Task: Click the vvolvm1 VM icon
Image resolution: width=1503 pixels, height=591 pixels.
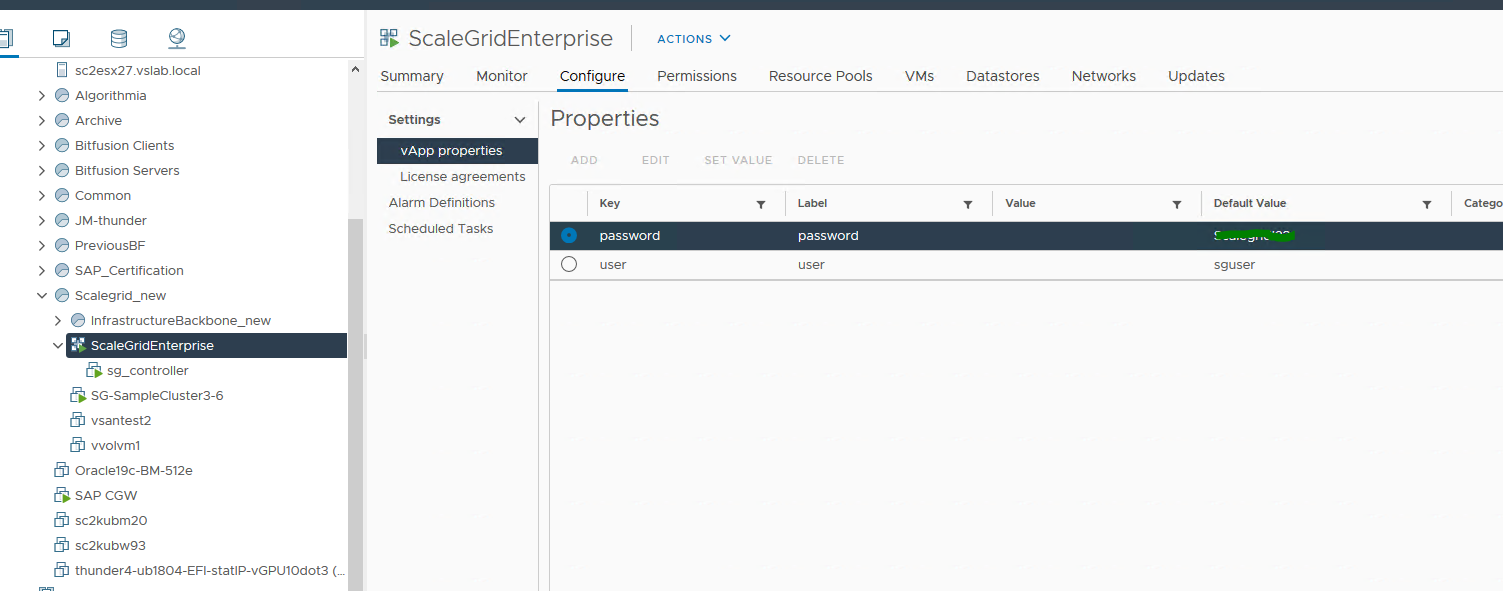Action: point(78,446)
